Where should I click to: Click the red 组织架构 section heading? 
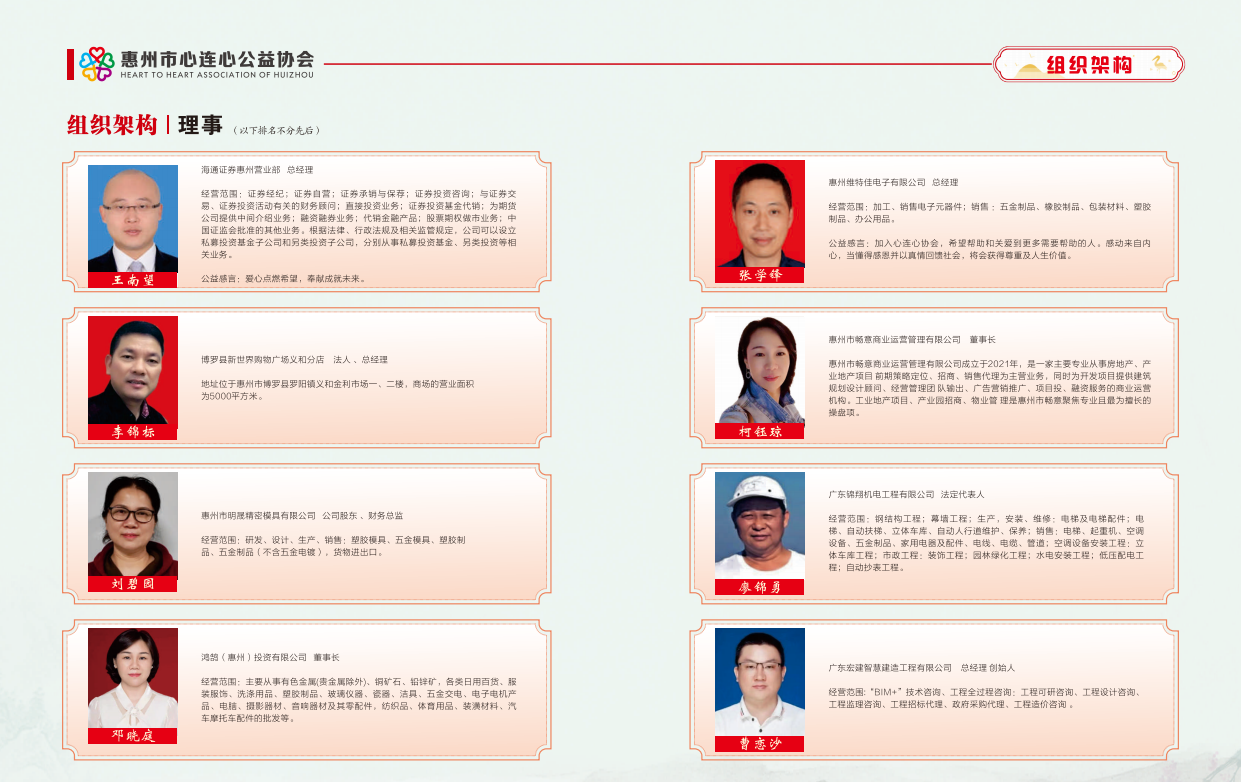[111, 125]
